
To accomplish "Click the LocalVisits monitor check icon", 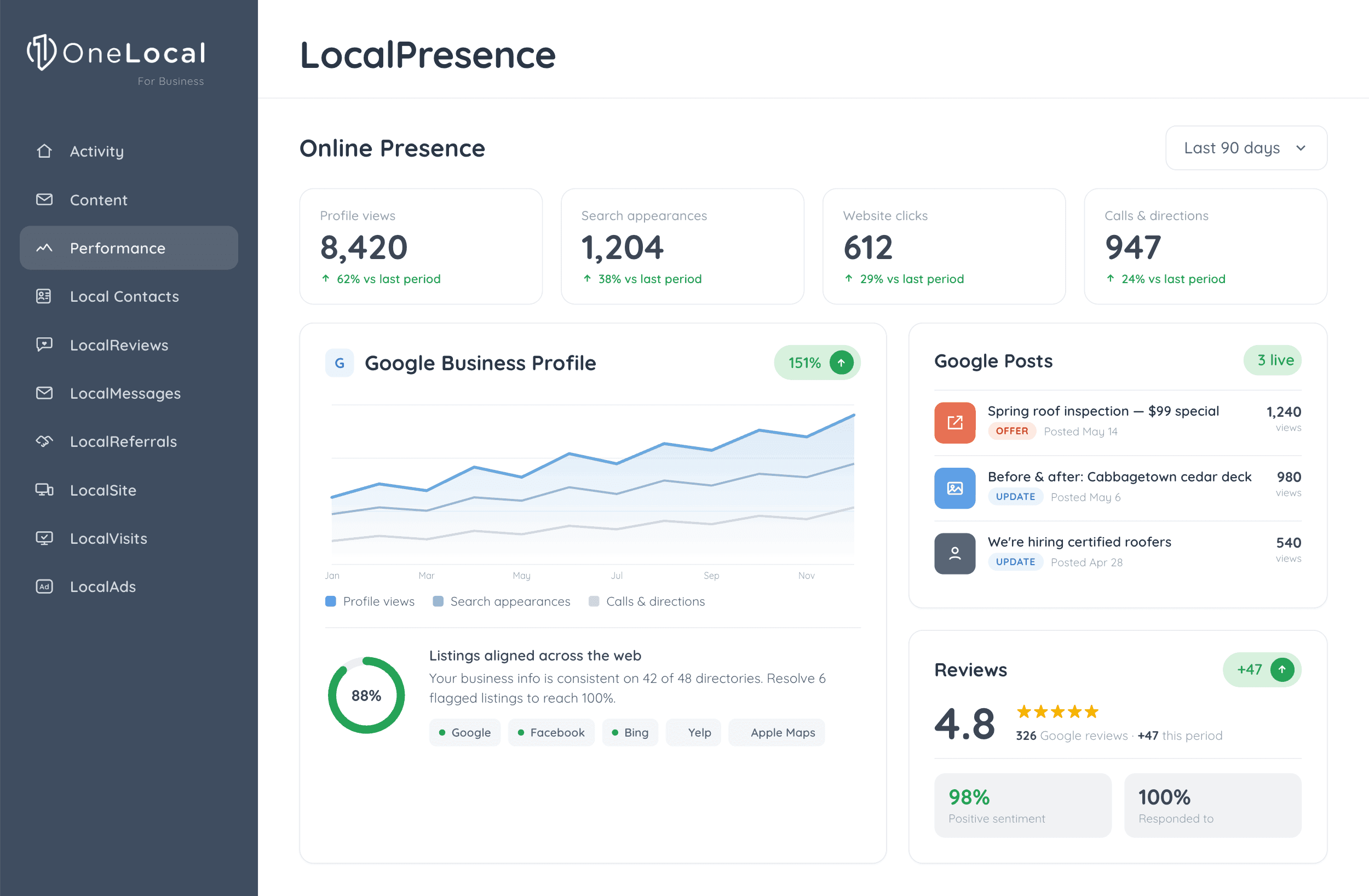I will point(44,538).
